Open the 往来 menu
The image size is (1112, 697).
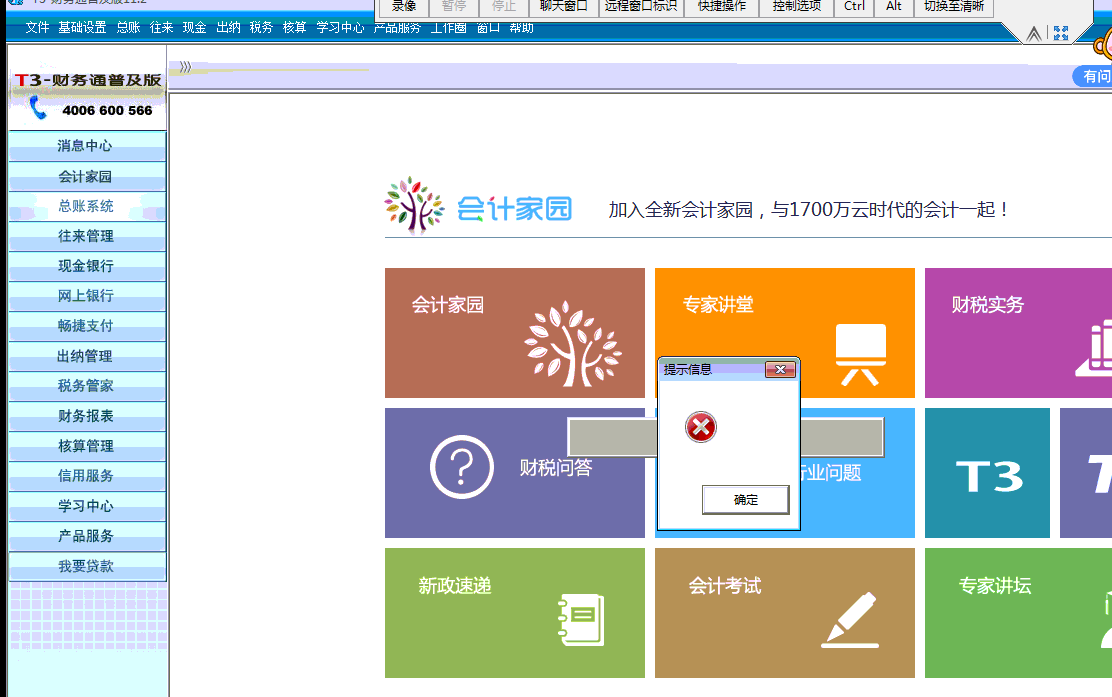click(161, 28)
